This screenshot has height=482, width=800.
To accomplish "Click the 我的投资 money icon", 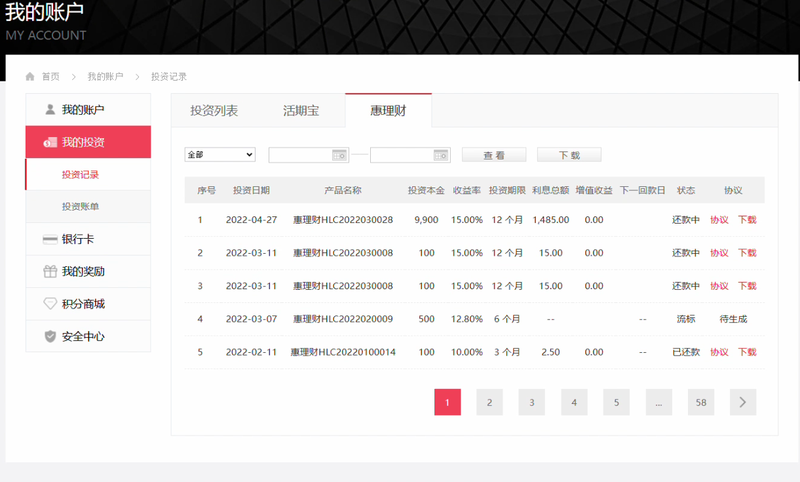I will click(50, 142).
